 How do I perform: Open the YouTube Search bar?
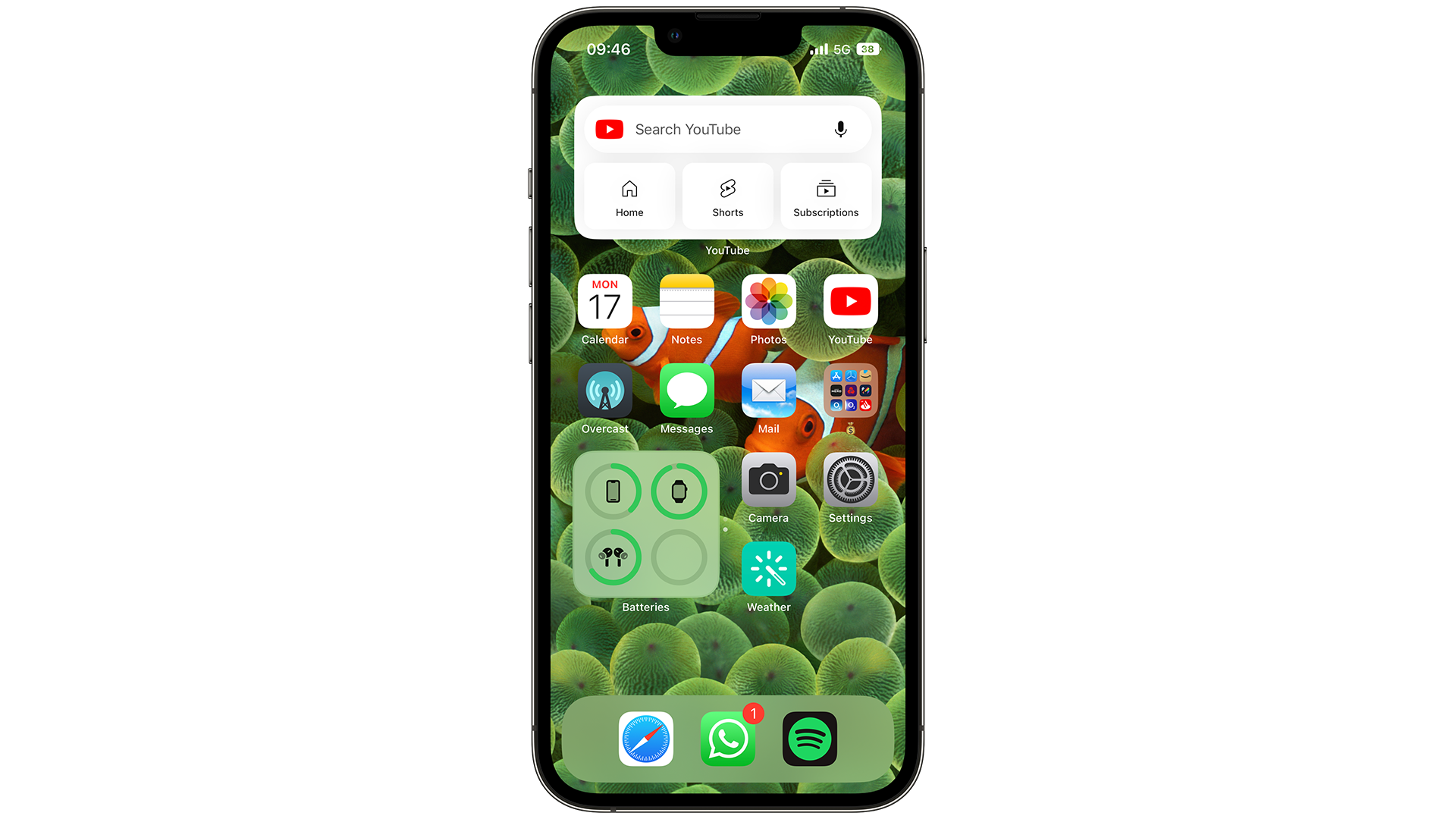[727, 128]
